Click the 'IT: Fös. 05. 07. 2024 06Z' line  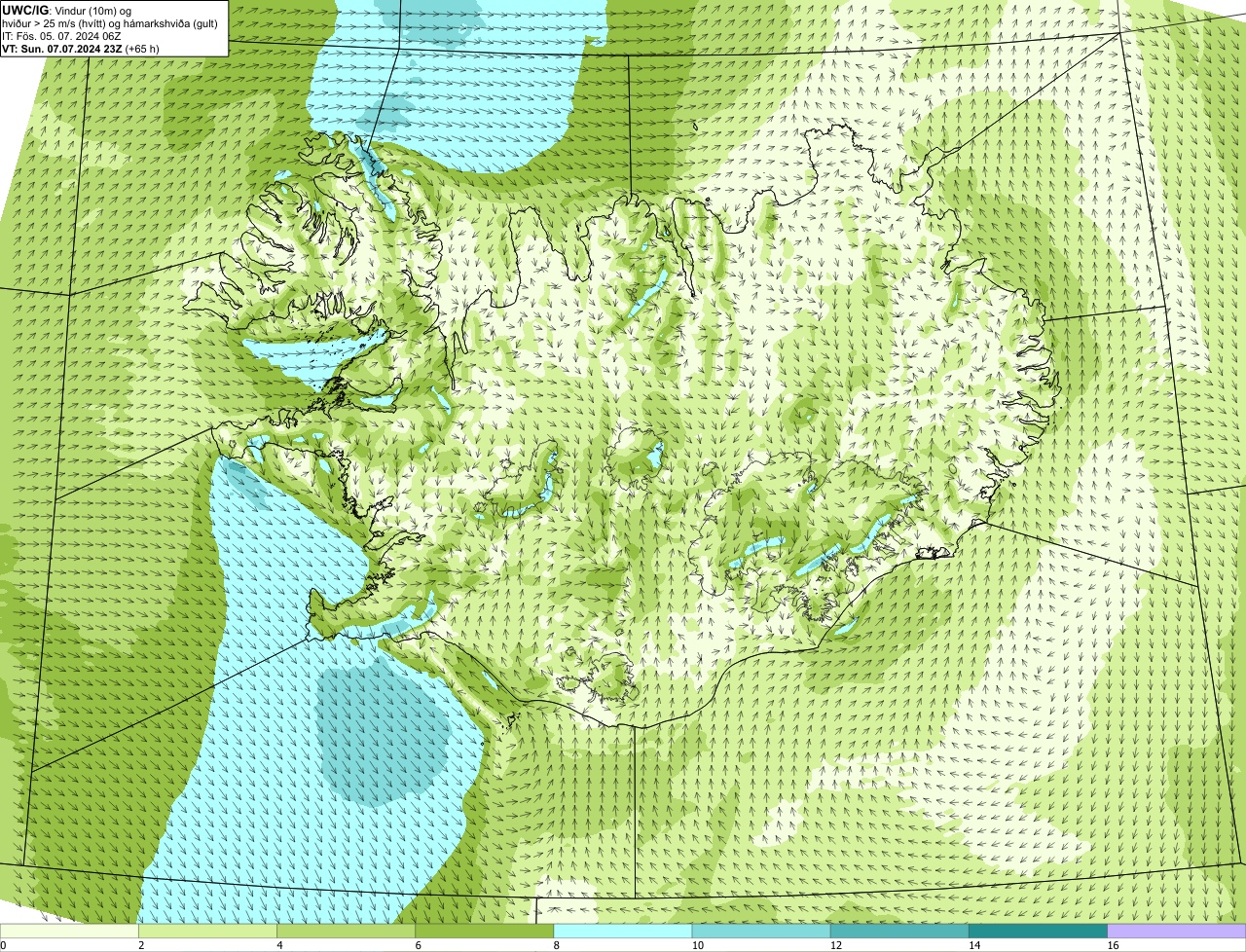click(x=61, y=35)
